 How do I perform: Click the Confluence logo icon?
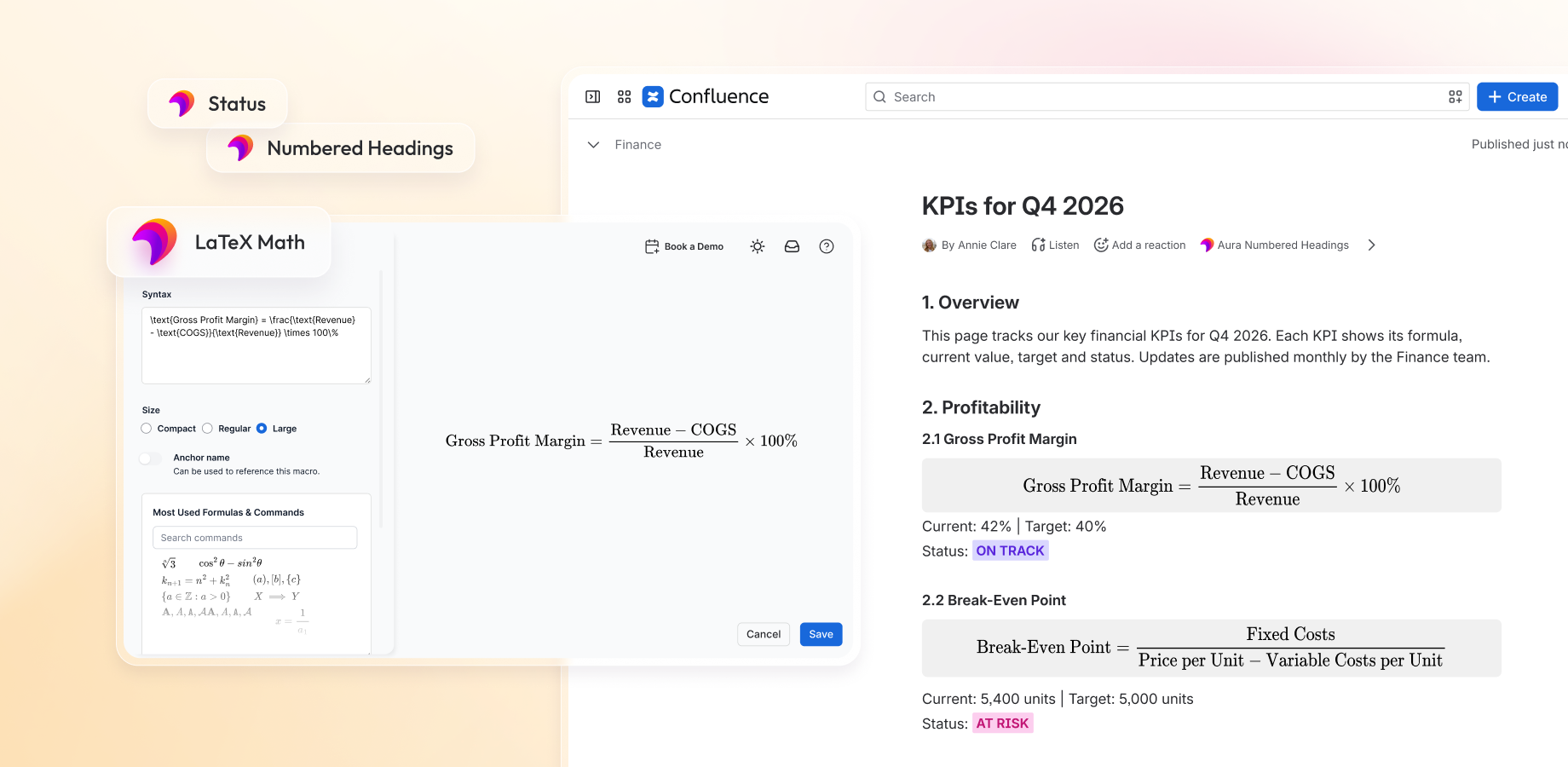(653, 96)
